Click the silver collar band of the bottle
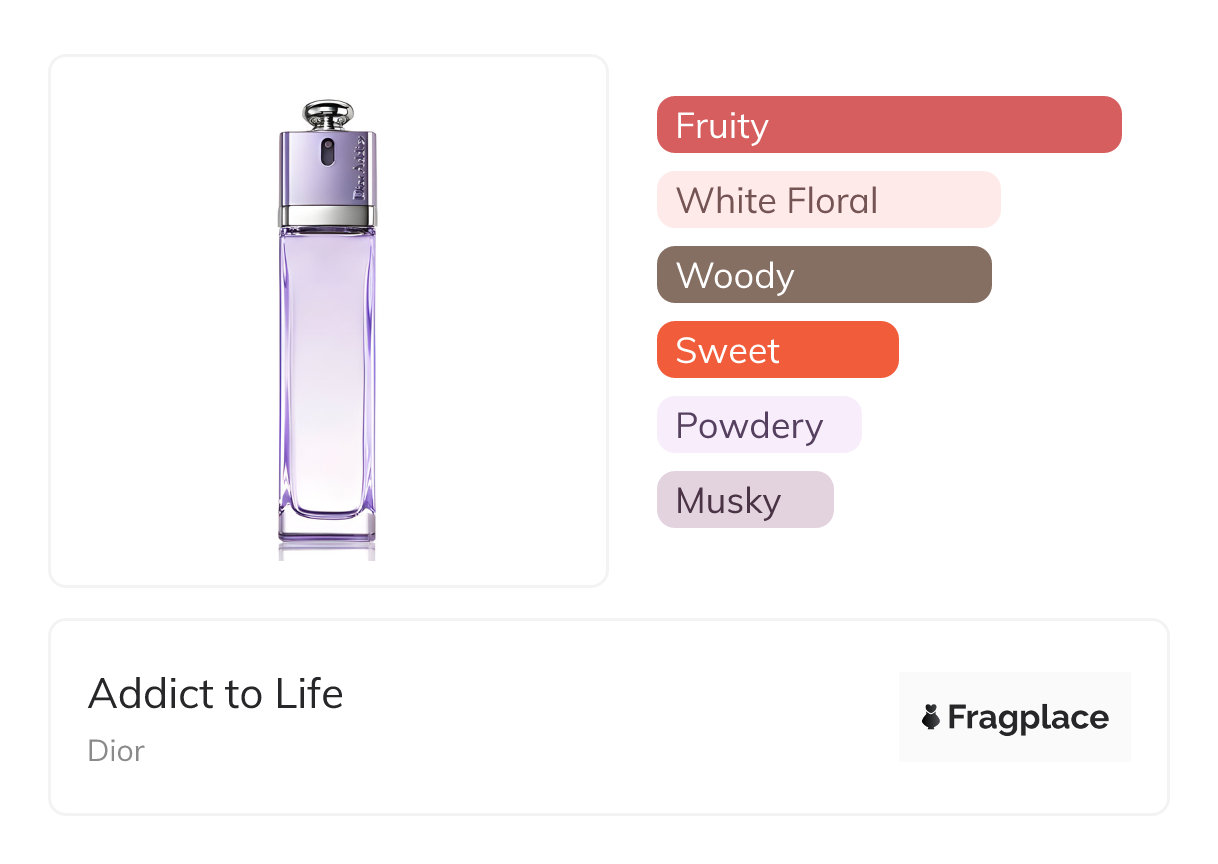1218x864 pixels. pyautogui.click(x=327, y=213)
